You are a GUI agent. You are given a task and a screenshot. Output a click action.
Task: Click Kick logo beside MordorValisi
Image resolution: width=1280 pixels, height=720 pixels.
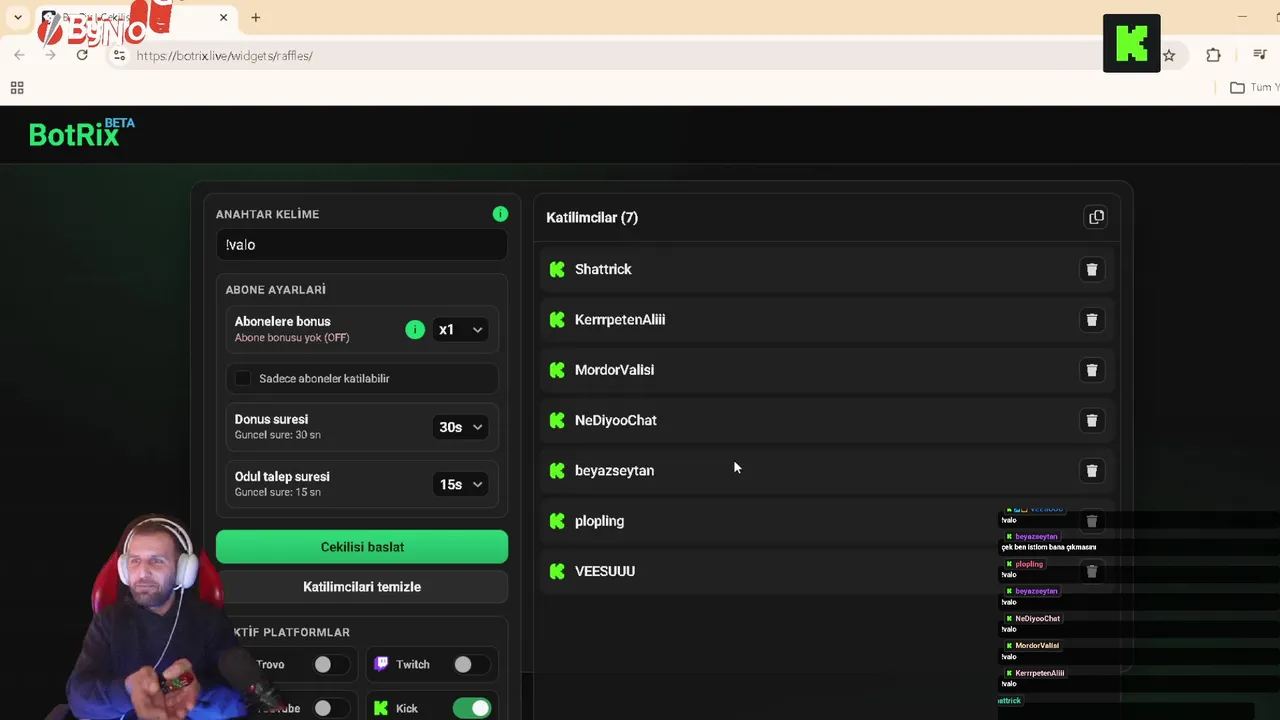pyautogui.click(x=557, y=370)
